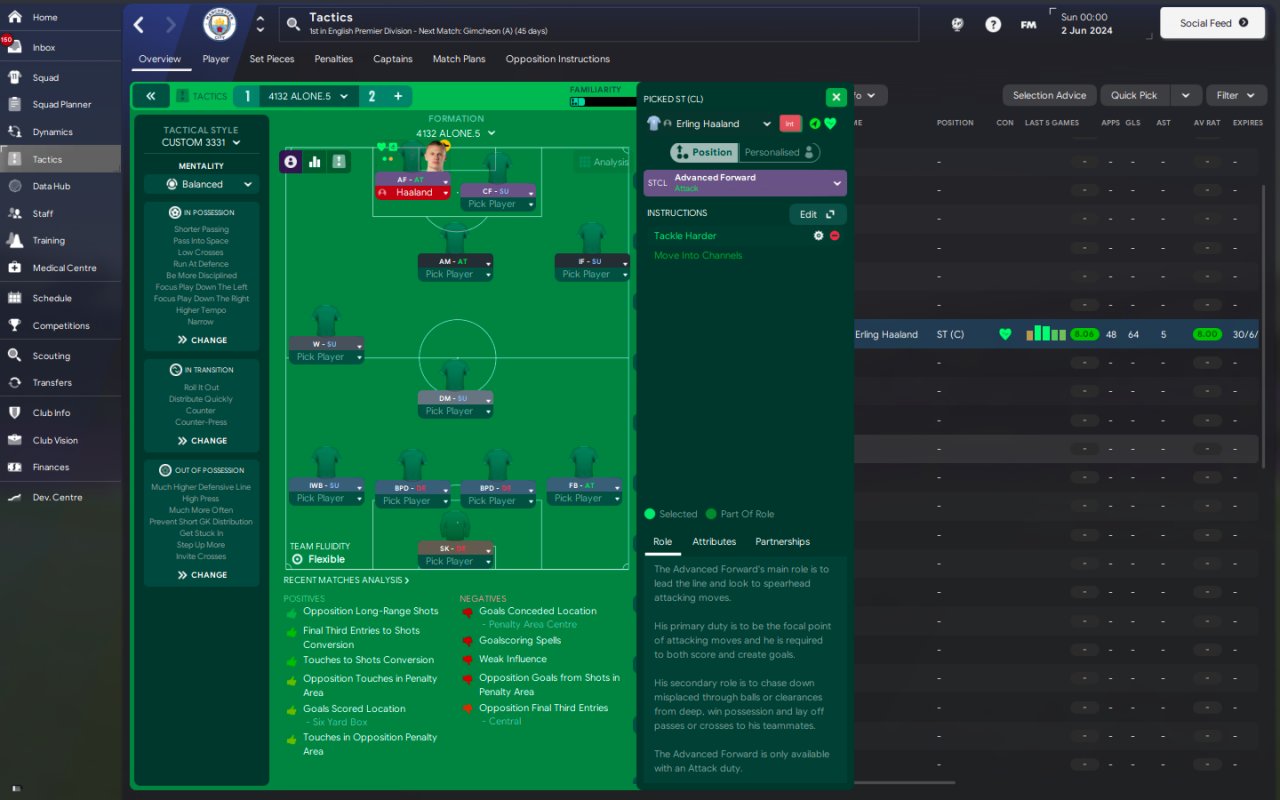This screenshot has width=1280, height=800.
Task: Open the 4132 ALONE.5 tactic slot dropdown
Action: coord(308,96)
